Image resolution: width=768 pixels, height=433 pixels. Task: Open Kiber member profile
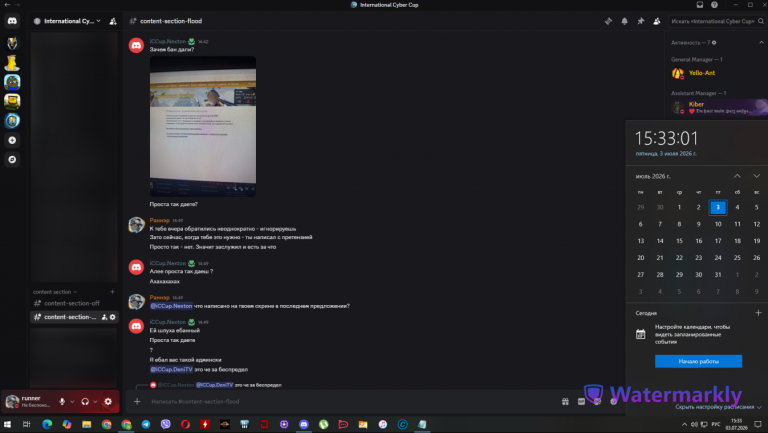coord(716,107)
